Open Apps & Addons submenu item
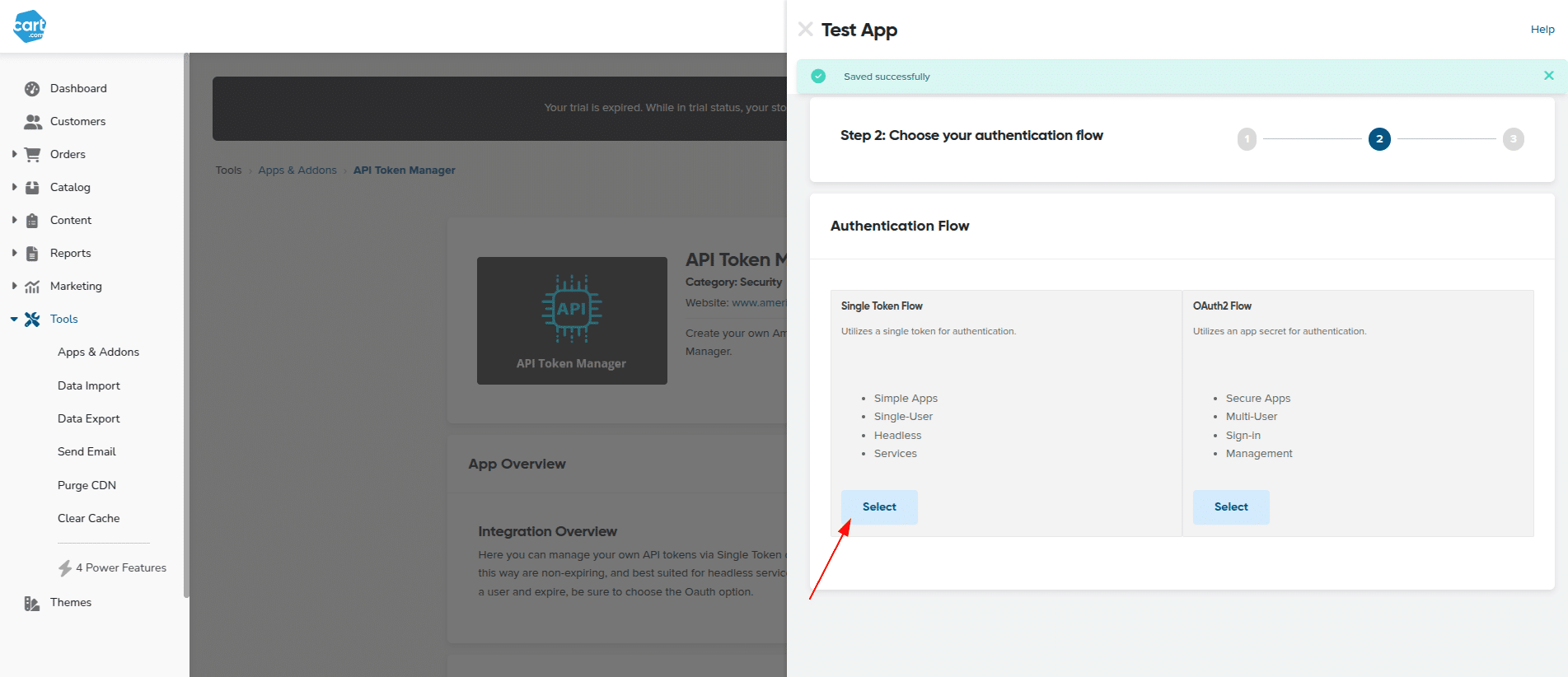Screen dimensions: 1568x677 (98, 352)
